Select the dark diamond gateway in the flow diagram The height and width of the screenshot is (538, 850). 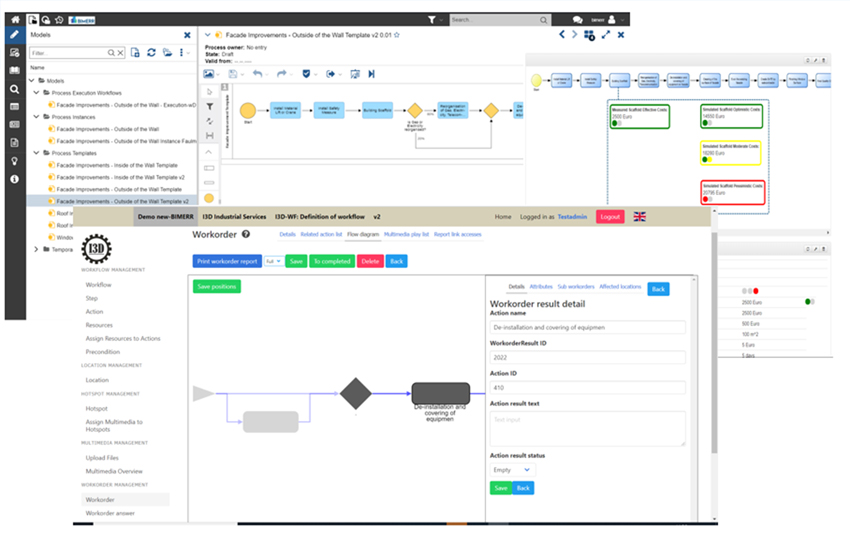pyautogui.click(x=356, y=393)
